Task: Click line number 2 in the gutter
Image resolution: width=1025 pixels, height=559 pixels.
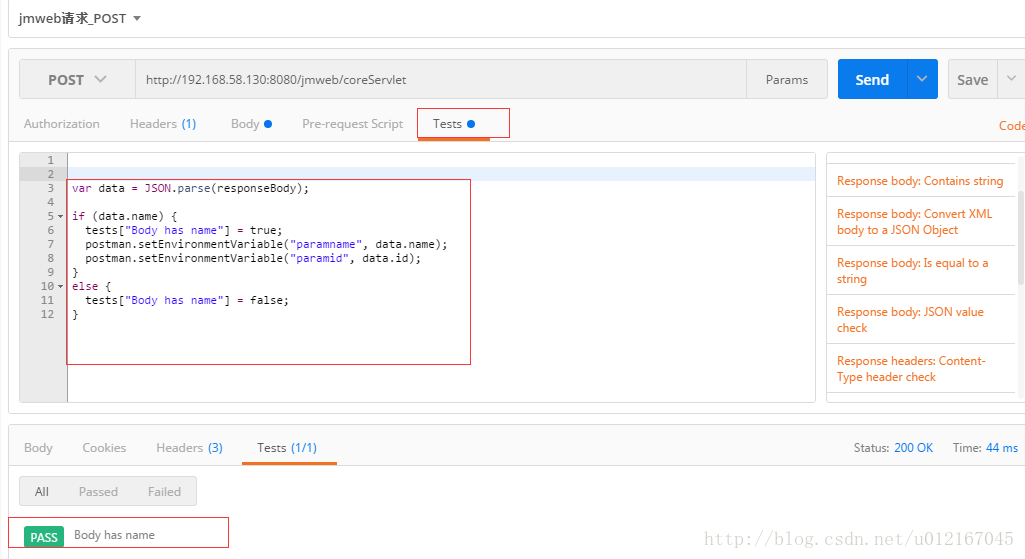Action: [50, 174]
